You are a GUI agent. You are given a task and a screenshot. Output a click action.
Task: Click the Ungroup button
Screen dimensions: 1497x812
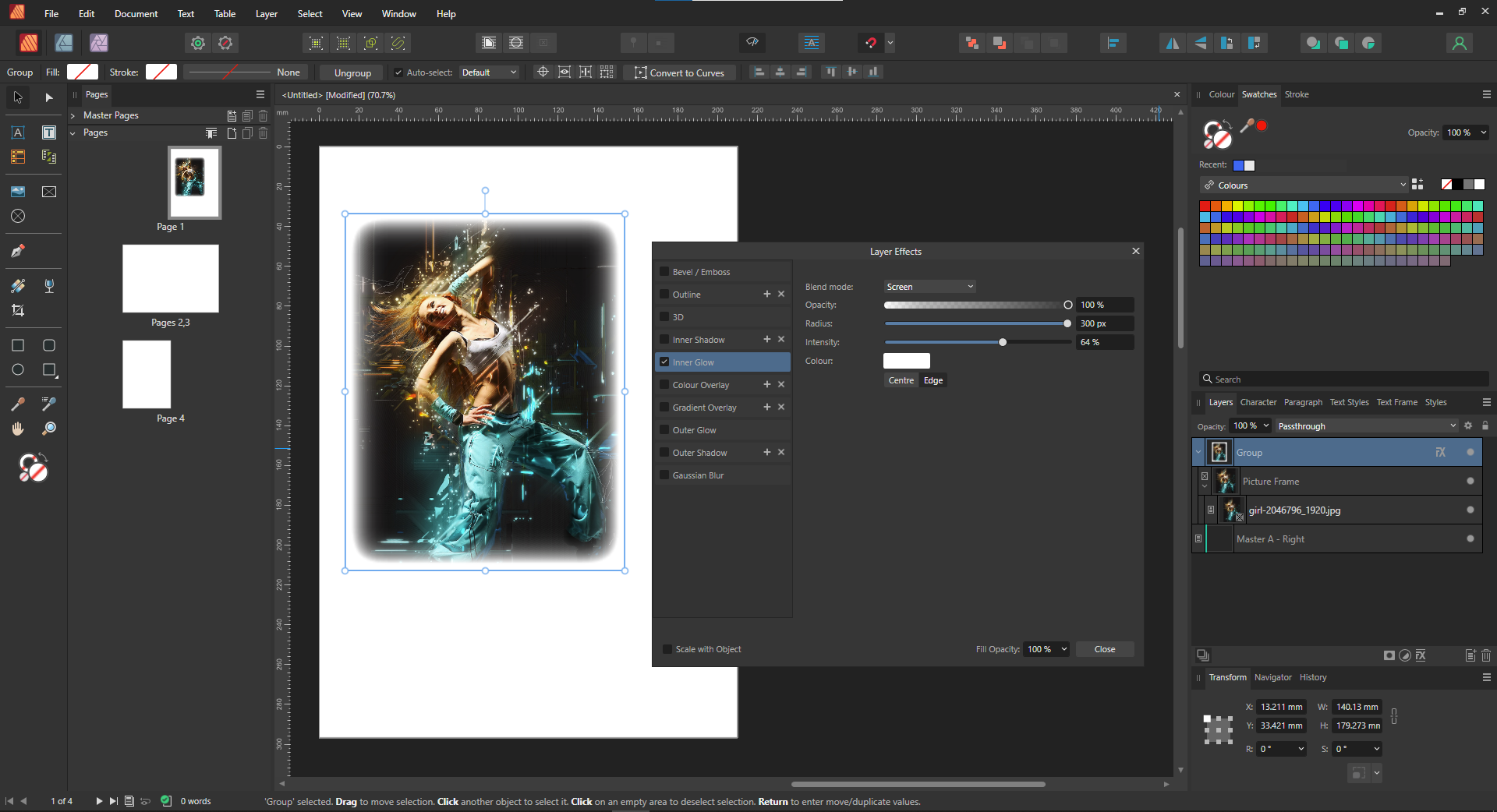[x=351, y=72]
